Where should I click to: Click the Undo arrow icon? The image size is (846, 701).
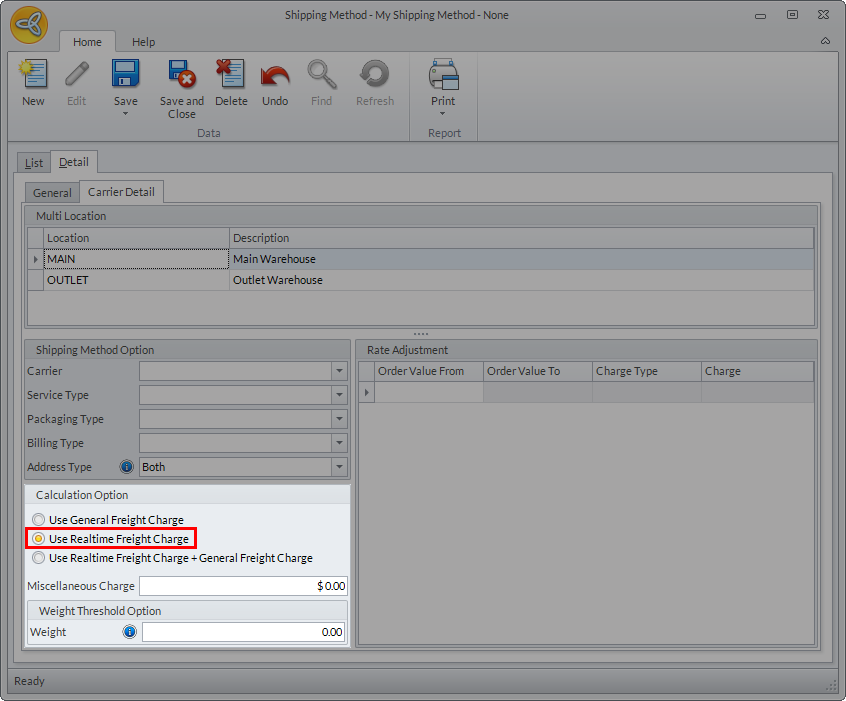(275, 76)
